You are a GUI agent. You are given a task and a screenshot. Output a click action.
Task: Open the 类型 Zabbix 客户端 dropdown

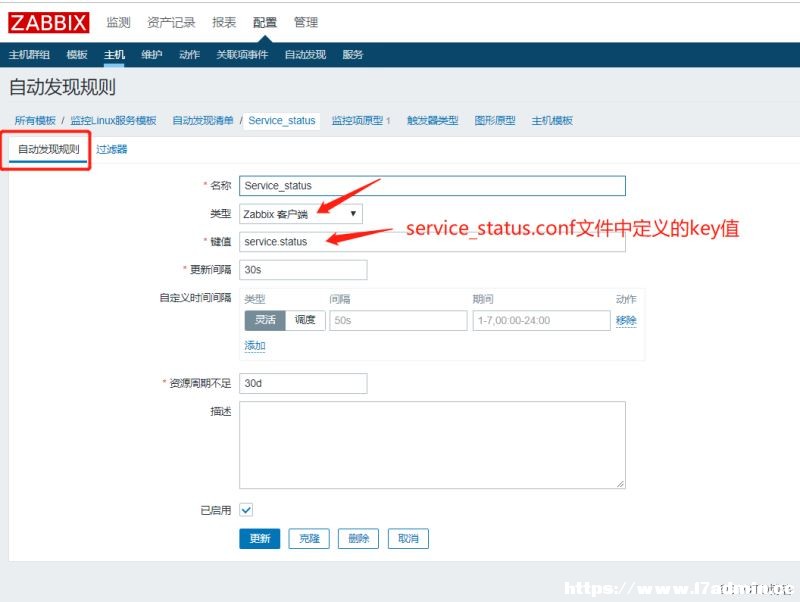coord(301,214)
